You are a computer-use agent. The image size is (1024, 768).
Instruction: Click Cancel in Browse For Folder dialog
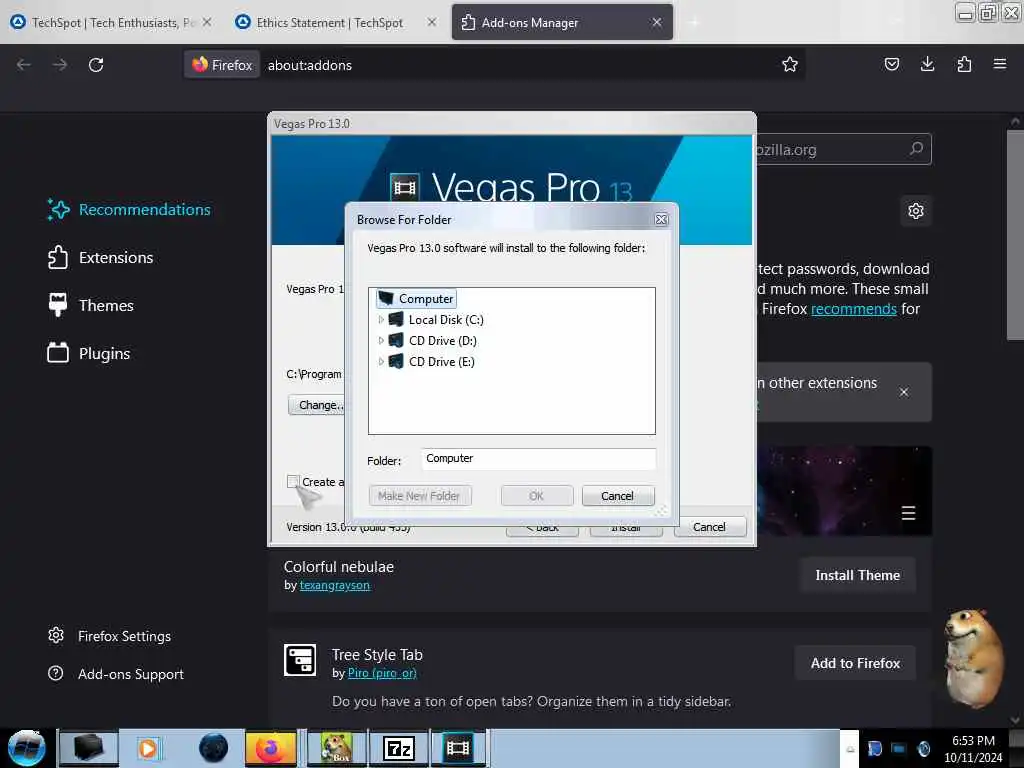(617, 496)
